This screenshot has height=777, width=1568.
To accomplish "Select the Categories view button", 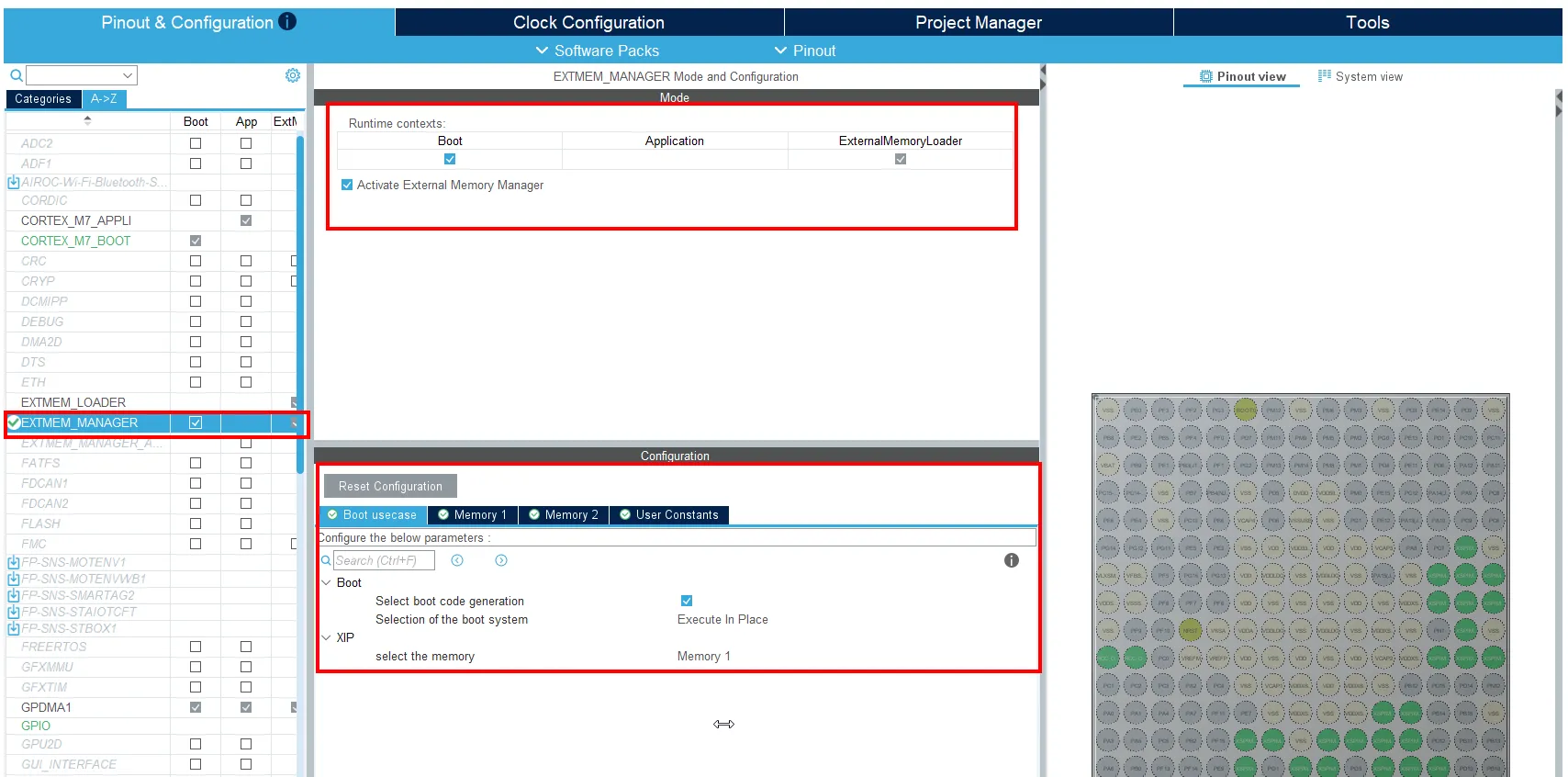I will (x=43, y=98).
